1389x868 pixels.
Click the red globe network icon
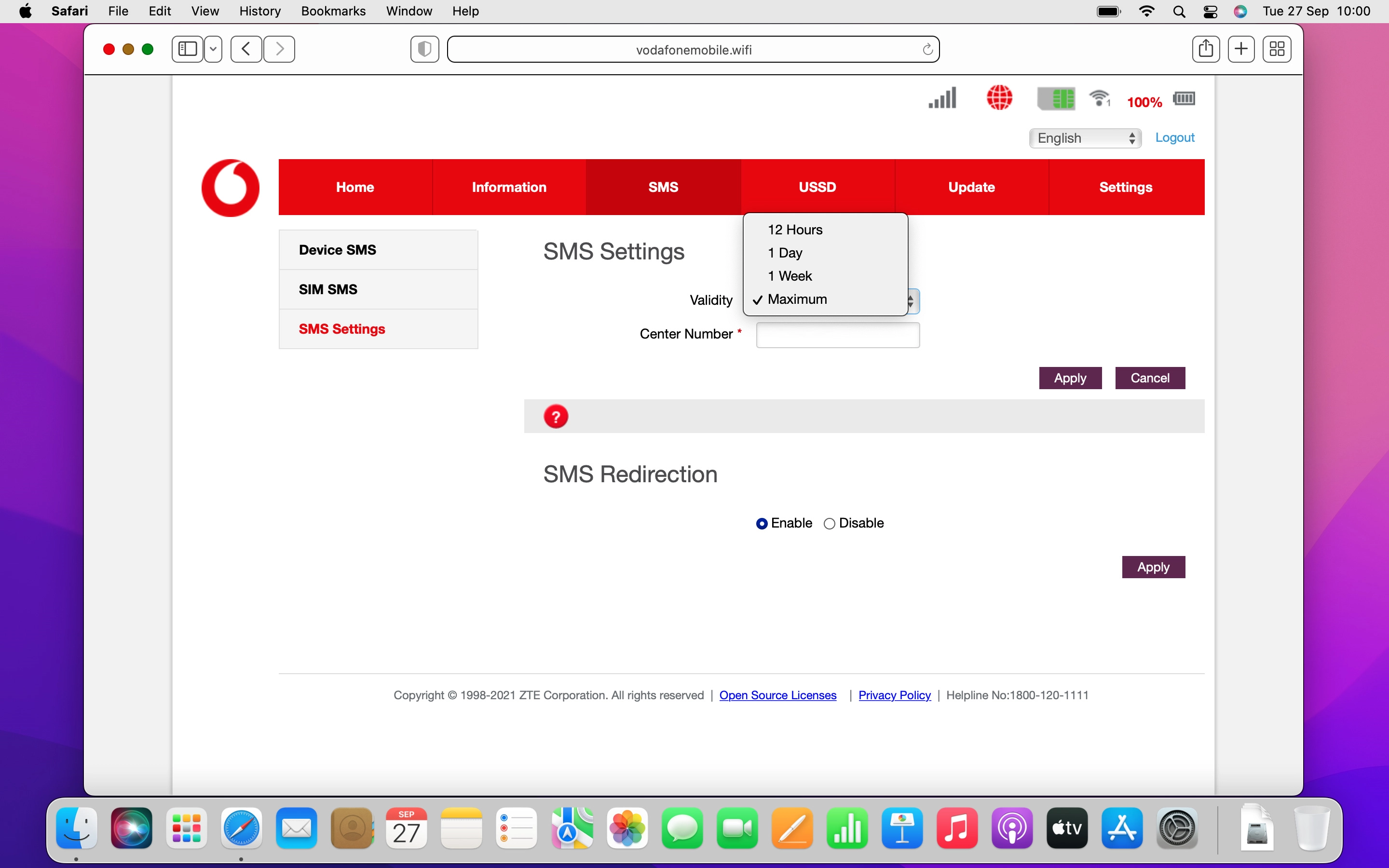[x=999, y=97]
